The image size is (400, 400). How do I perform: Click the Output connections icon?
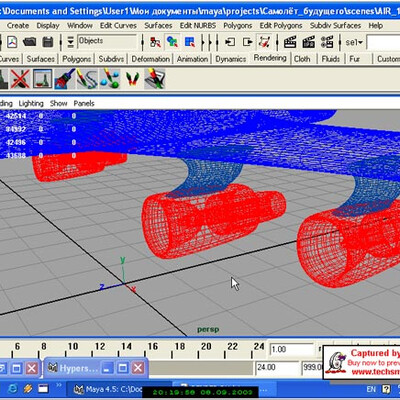coord(248,42)
